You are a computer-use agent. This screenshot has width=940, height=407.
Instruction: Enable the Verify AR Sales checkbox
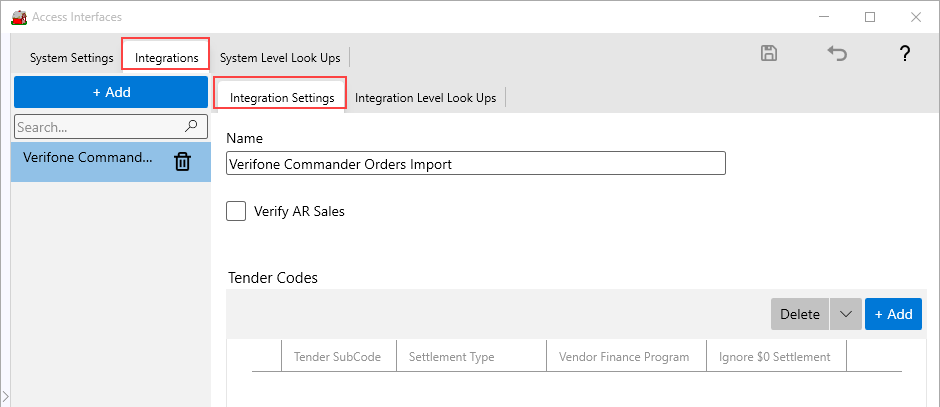pyautogui.click(x=236, y=211)
